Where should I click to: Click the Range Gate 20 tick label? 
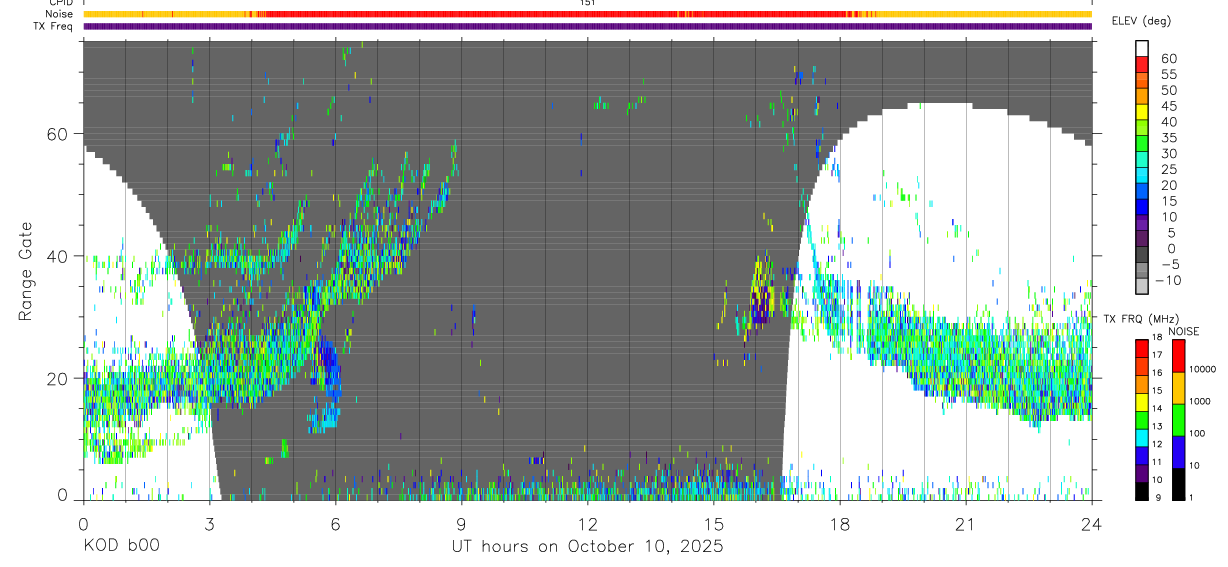(56, 378)
